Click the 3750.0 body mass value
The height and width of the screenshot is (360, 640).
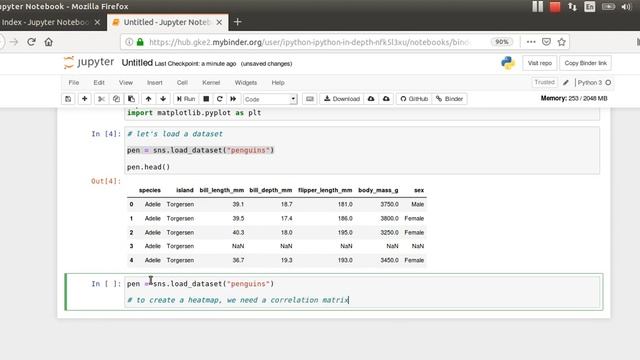(389, 204)
